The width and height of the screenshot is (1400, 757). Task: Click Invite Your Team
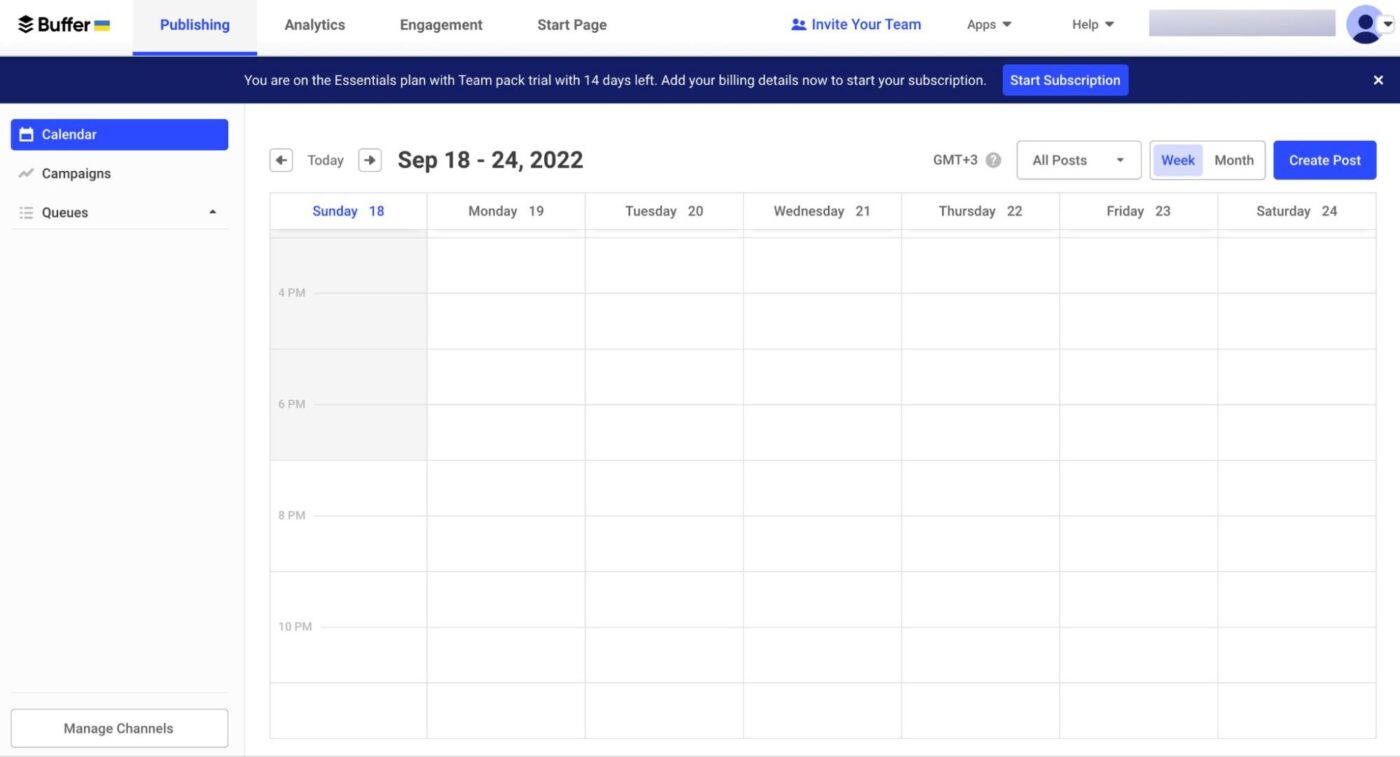[856, 24]
